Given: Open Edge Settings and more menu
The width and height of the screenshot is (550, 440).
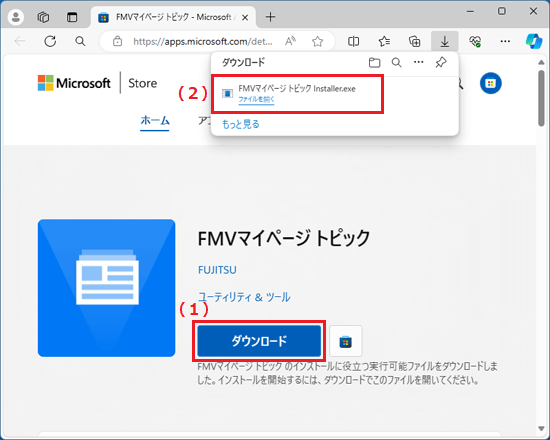Looking at the screenshot, I should 505,41.
